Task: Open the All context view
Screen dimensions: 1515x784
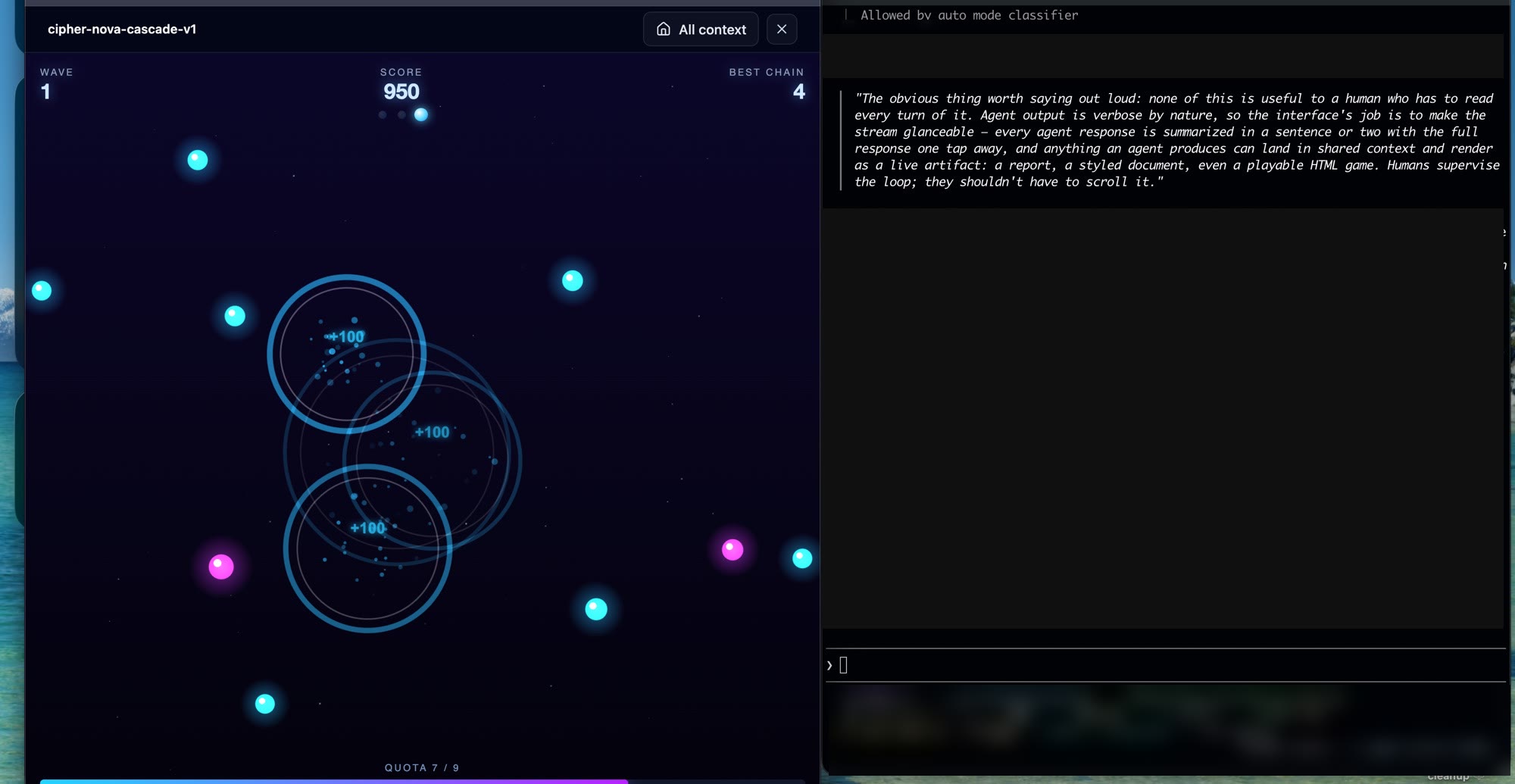Action: pos(701,30)
